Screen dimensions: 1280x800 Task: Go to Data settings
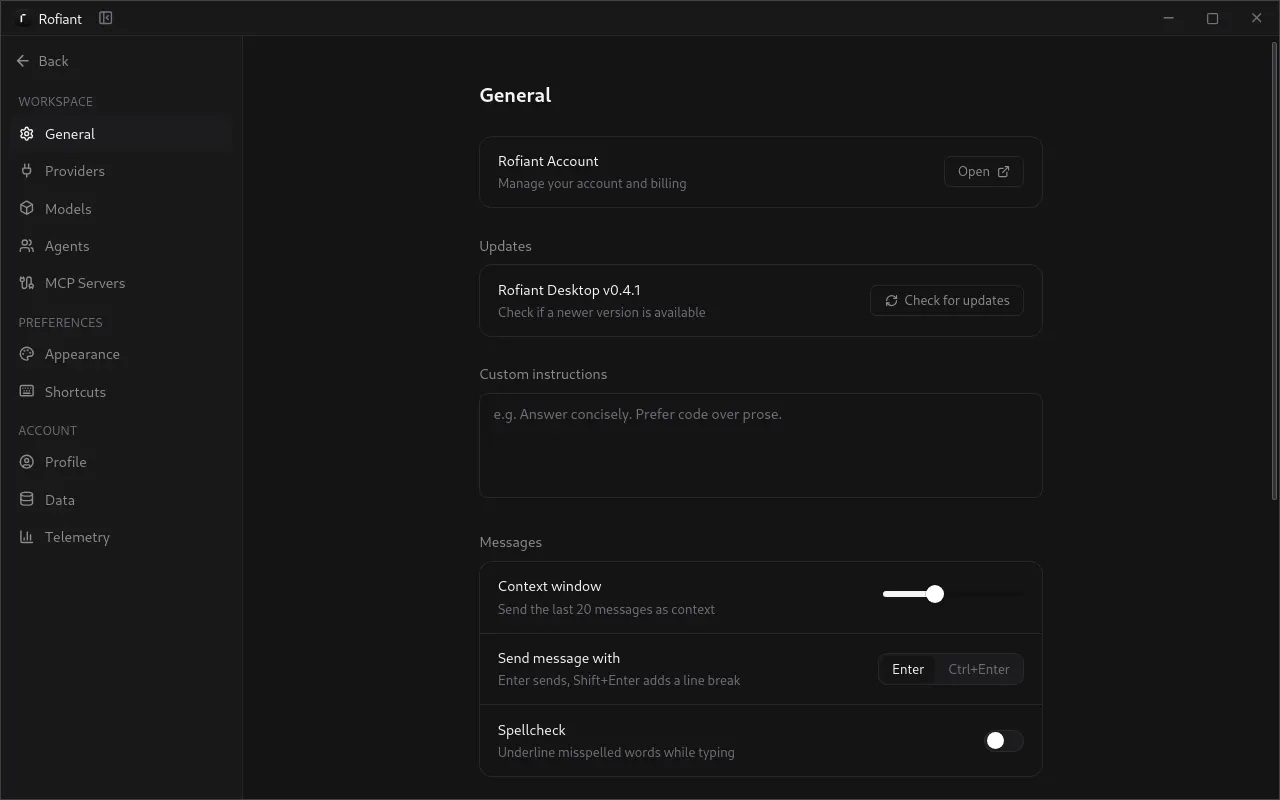pos(121,500)
